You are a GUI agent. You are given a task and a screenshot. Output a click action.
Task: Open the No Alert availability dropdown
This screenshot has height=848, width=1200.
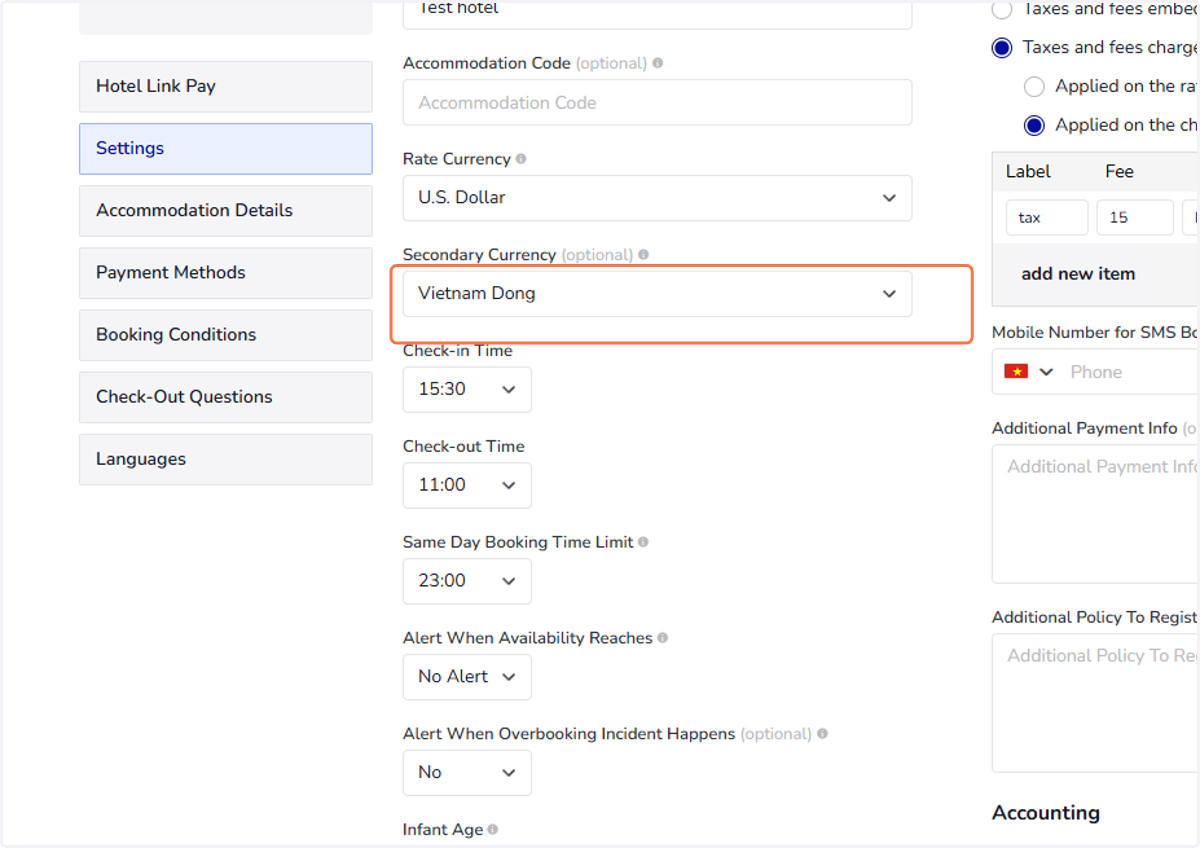(467, 677)
